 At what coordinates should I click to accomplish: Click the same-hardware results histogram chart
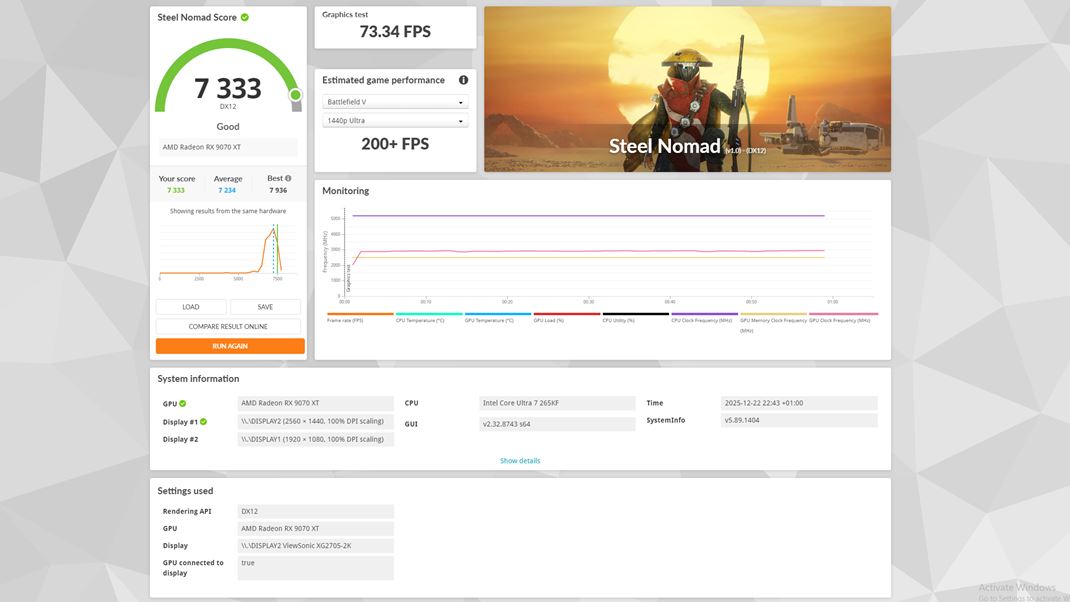click(x=228, y=252)
